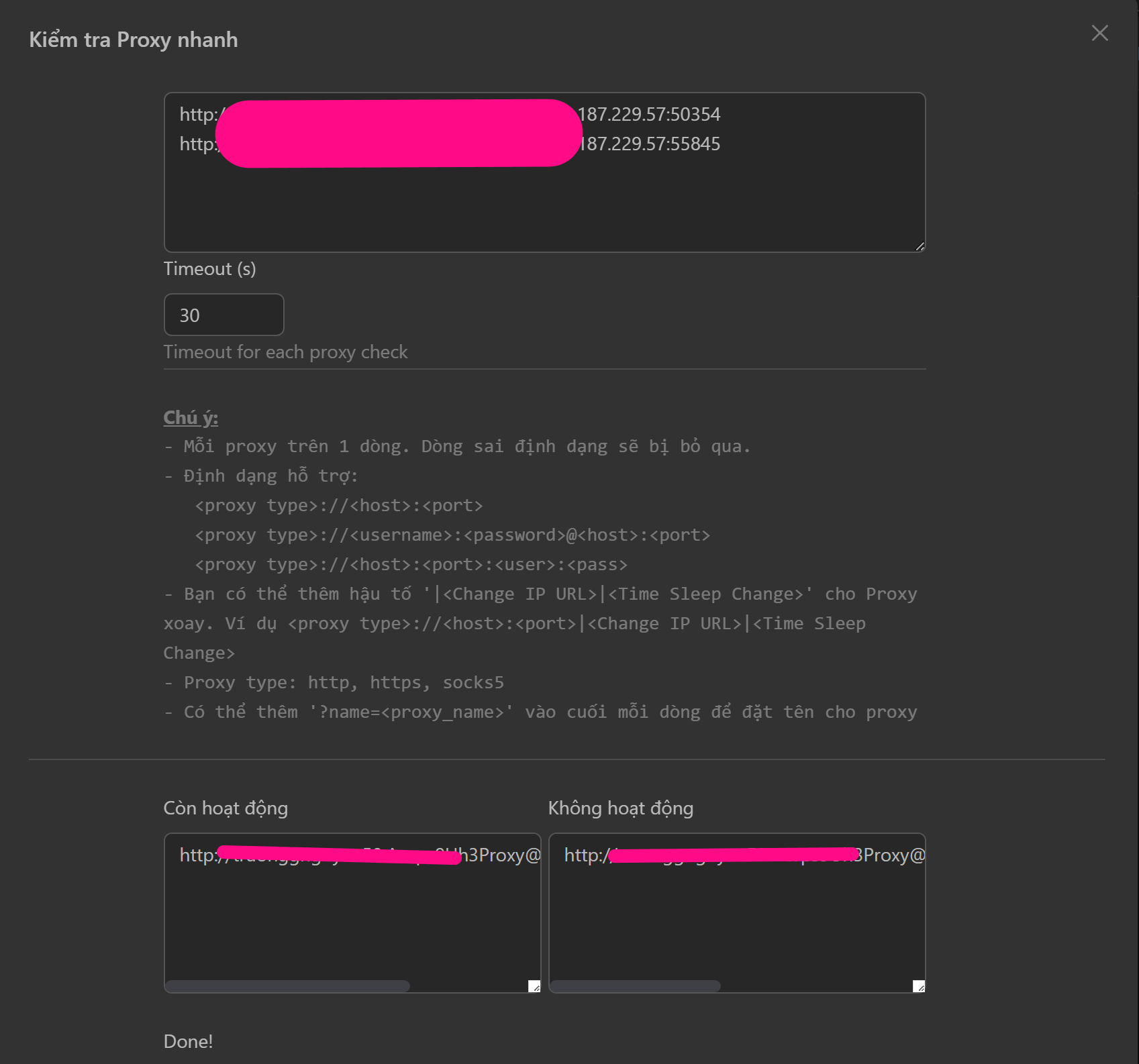Click the 'Timeout for each proxy check' hint

285,352
